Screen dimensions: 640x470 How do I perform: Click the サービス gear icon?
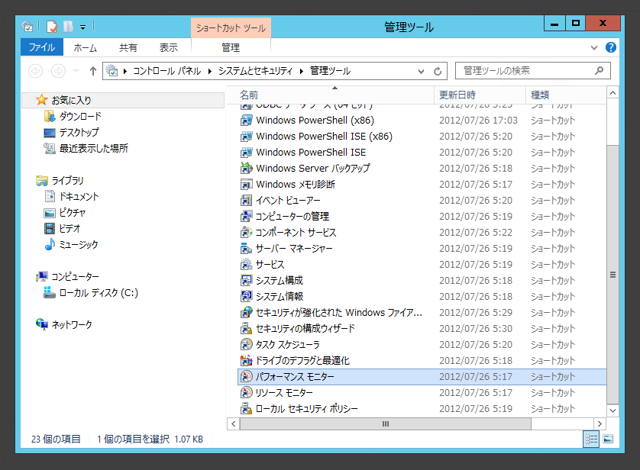click(246, 264)
